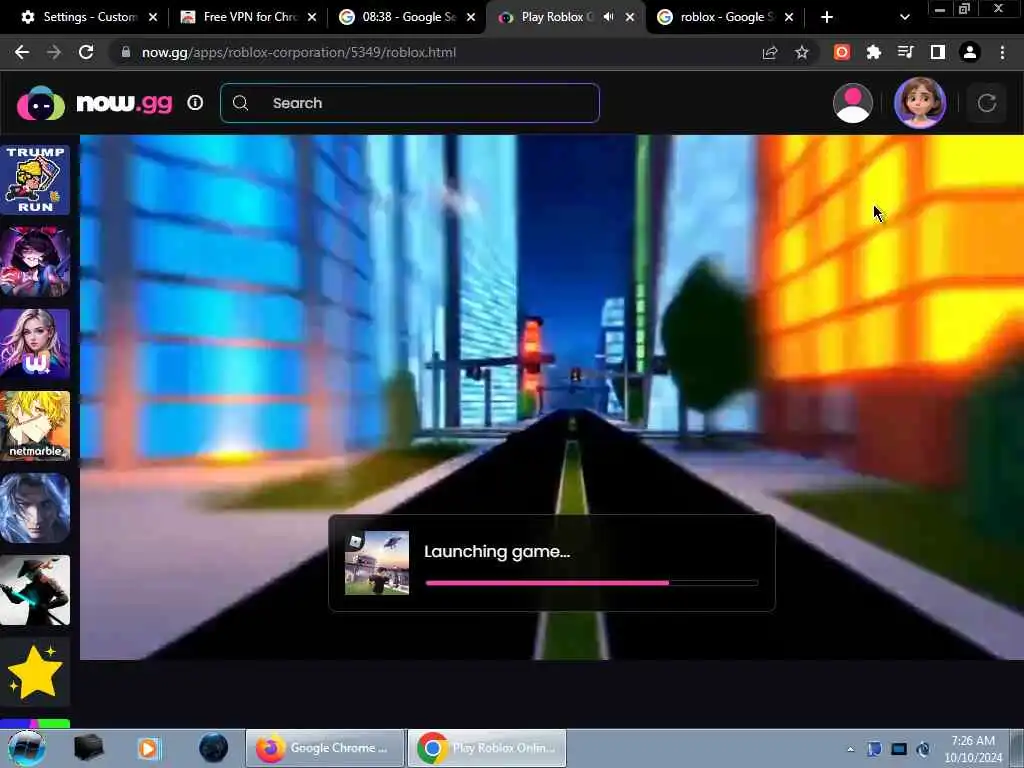This screenshot has width=1024, height=768.
Task: Click the magnifier icon in search box
Action: click(240, 103)
